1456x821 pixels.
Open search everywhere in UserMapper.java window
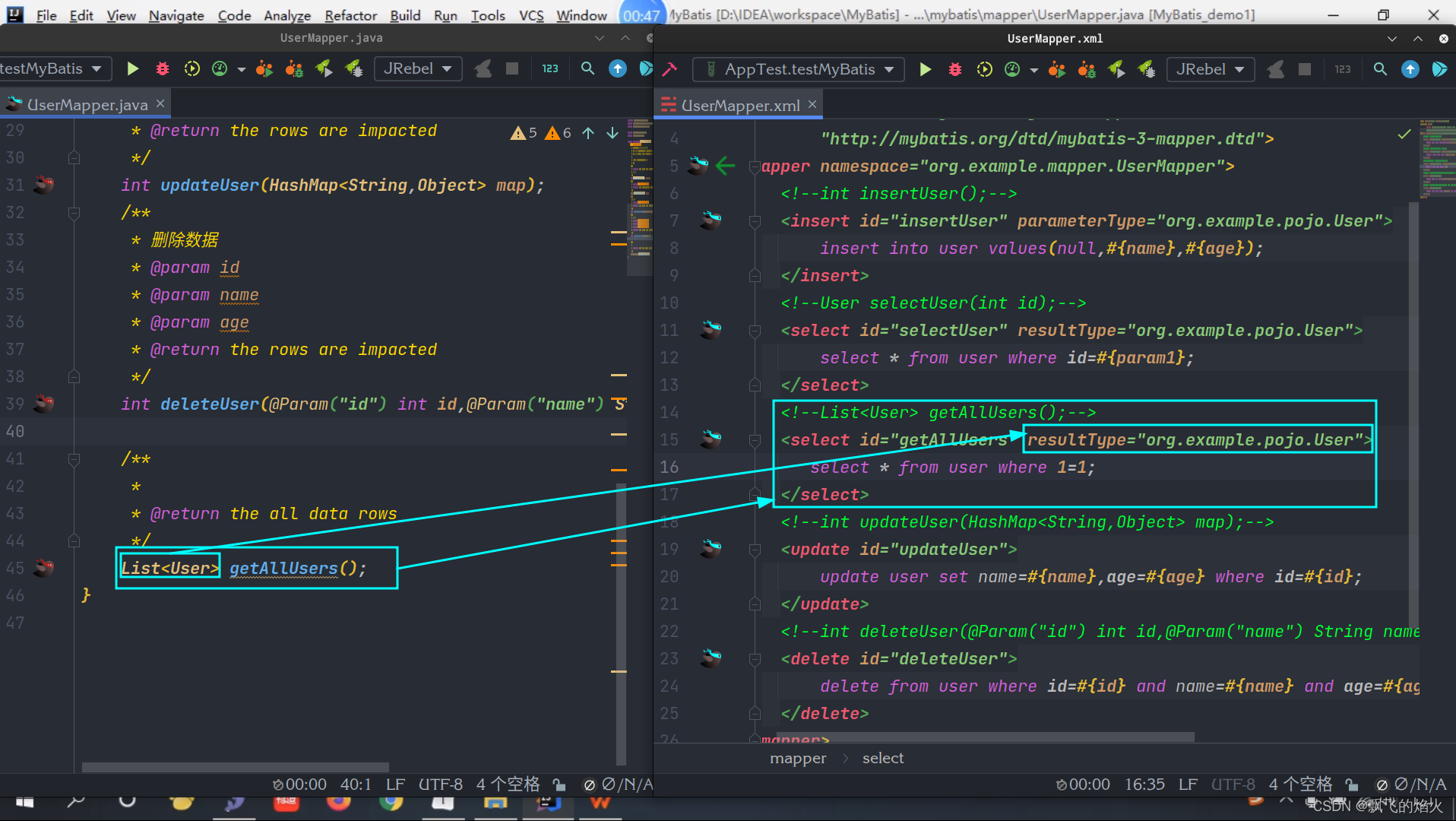[x=587, y=69]
